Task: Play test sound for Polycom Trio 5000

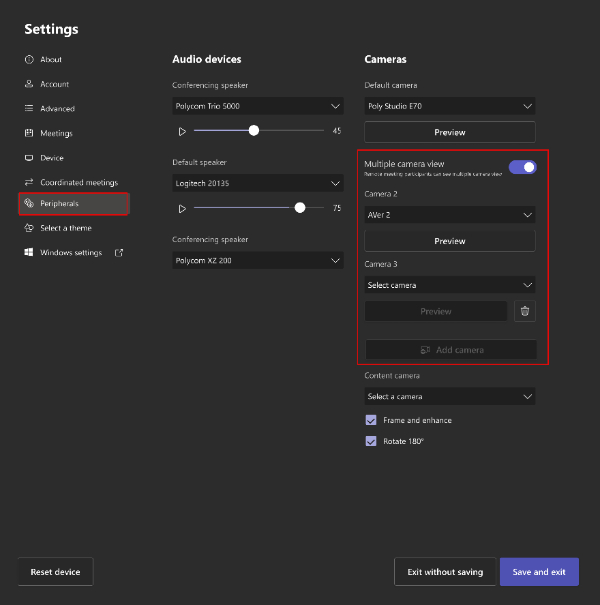Action: 182,131
